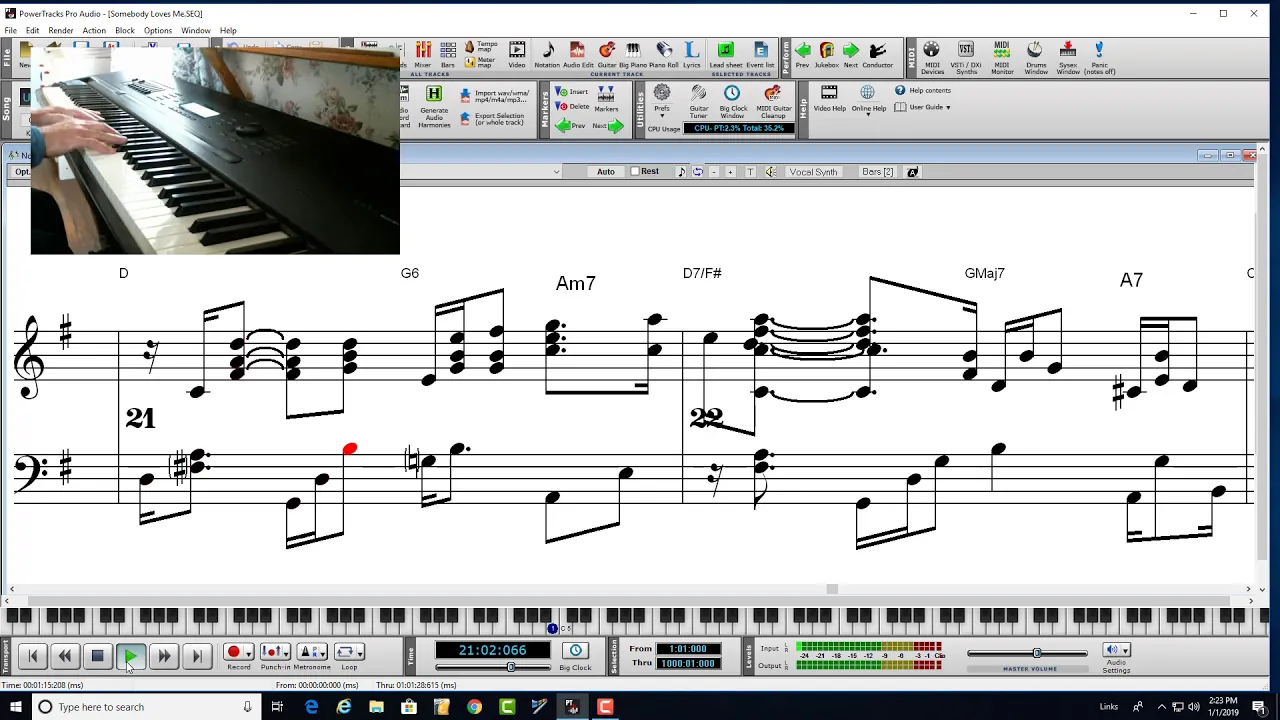Click the Bars [2] button
This screenshot has height=720, width=1280.
coord(877,172)
